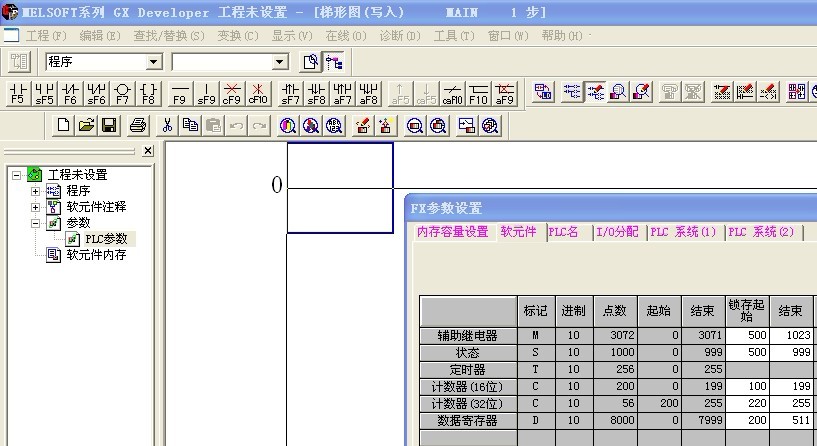Click the Print icon
817x446 pixels.
point(138,125)
